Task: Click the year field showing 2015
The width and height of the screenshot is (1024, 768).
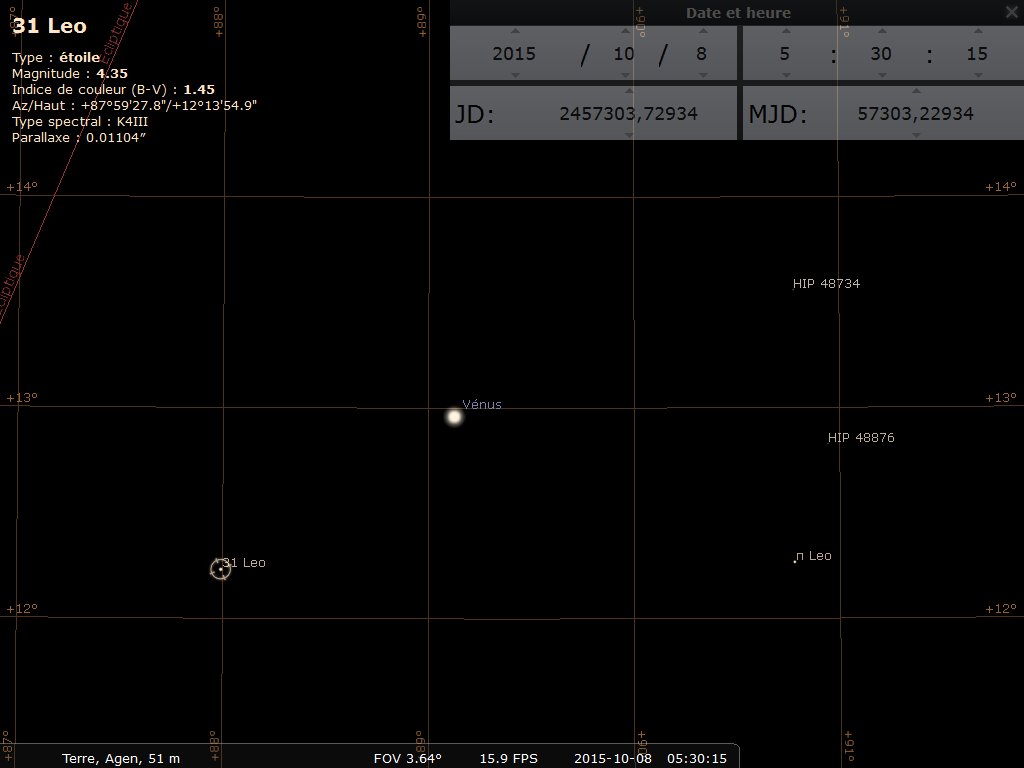Action: click(514, 54)
